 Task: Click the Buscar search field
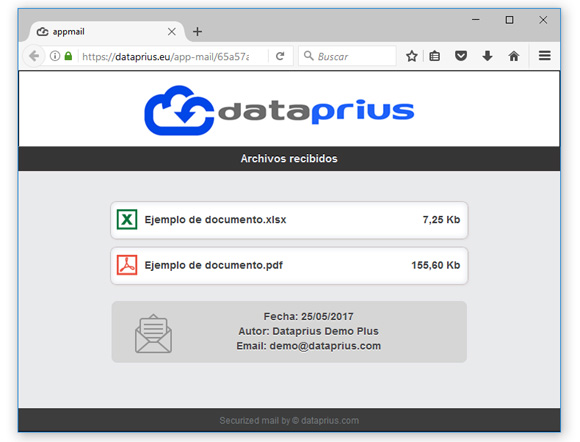coord(347,56)
